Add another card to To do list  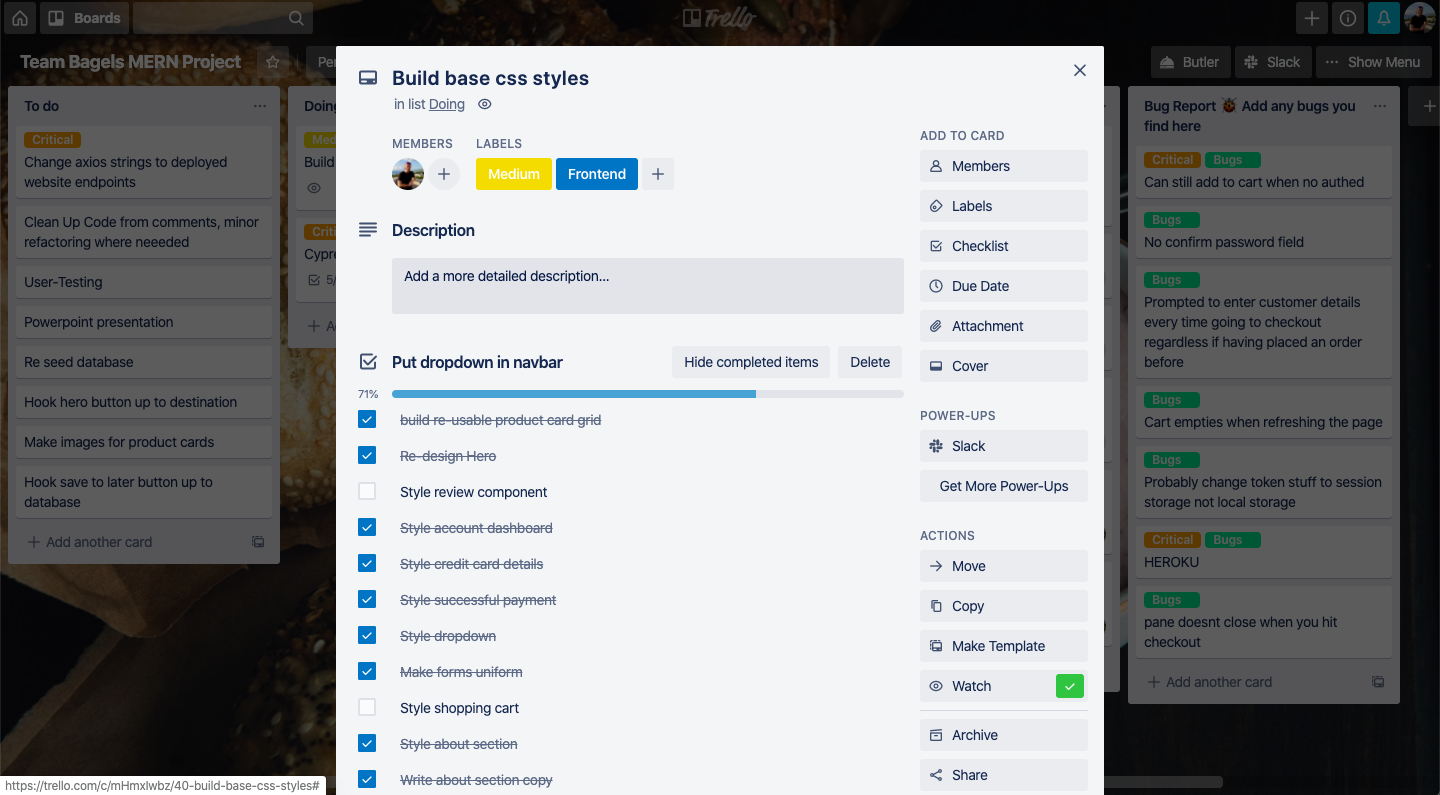[x=90, y=542]
